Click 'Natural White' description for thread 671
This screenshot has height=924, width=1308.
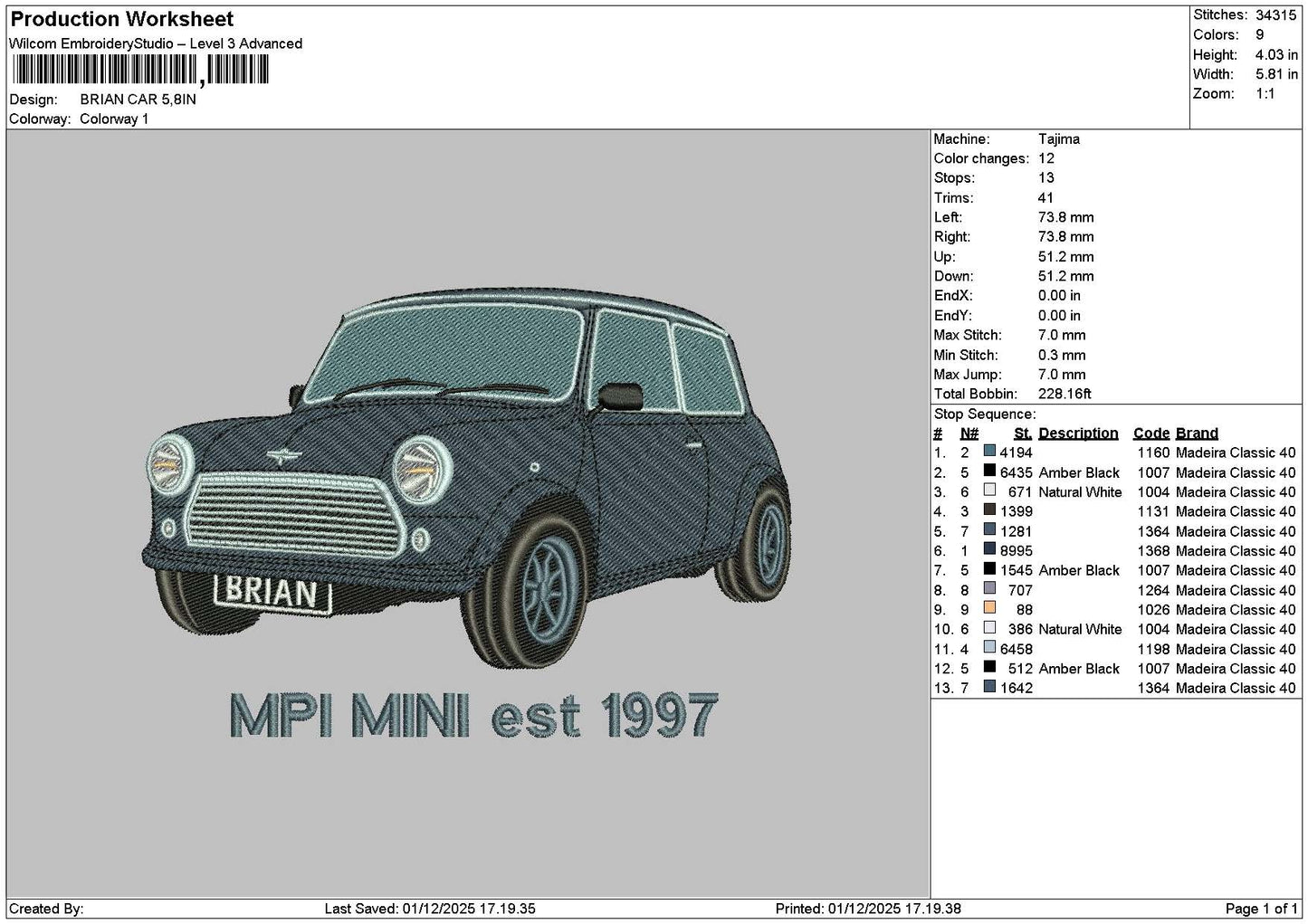(x=1080, y=491)
